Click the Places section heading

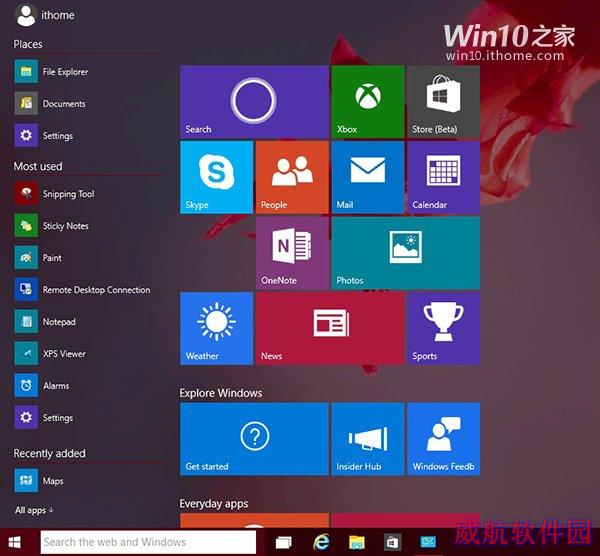click(28, 44)
